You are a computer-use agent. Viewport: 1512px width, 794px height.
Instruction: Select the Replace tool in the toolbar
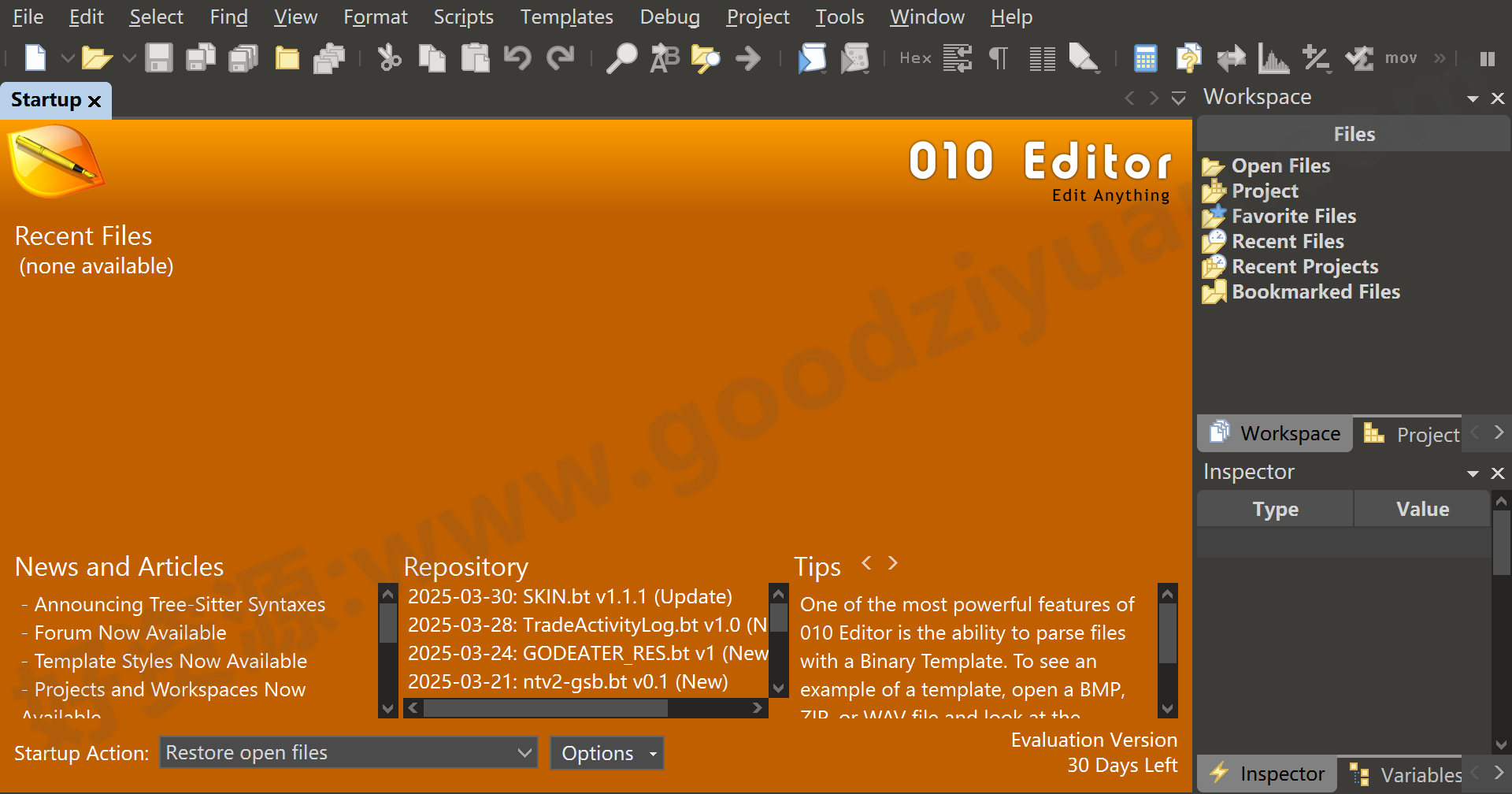tap(664, 58)
